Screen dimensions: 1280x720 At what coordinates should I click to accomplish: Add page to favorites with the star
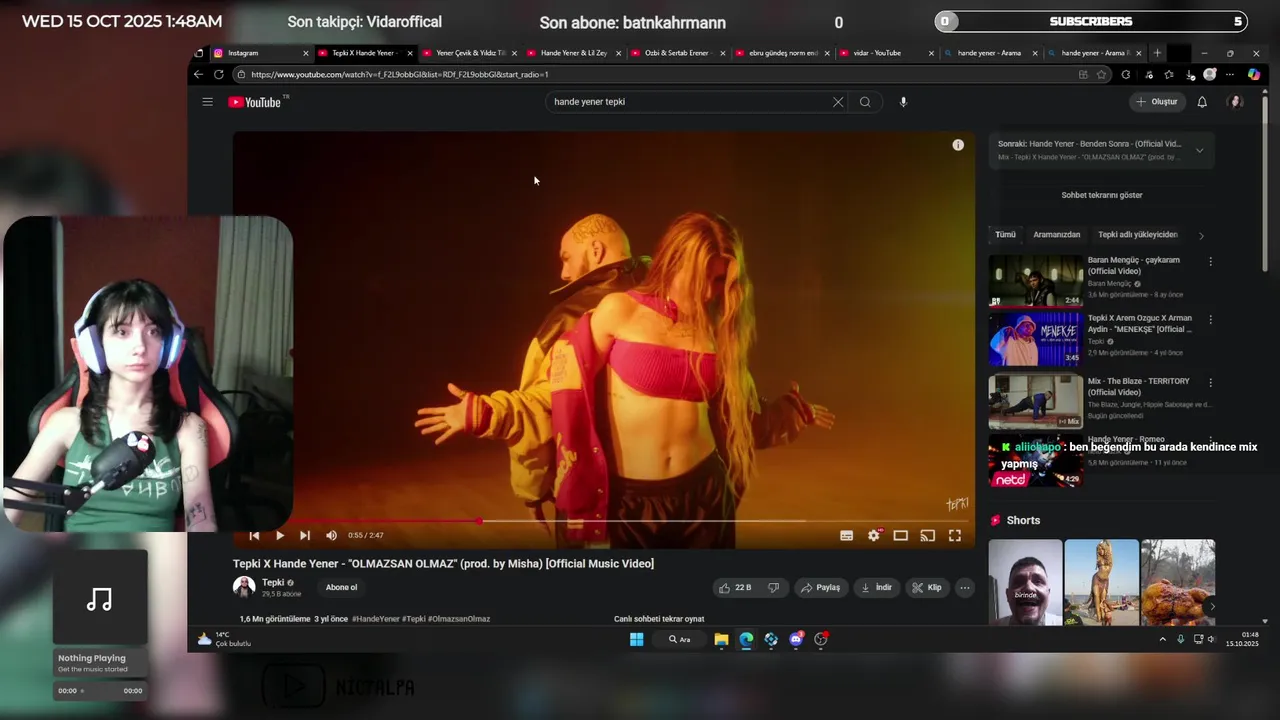(1101, 74)
